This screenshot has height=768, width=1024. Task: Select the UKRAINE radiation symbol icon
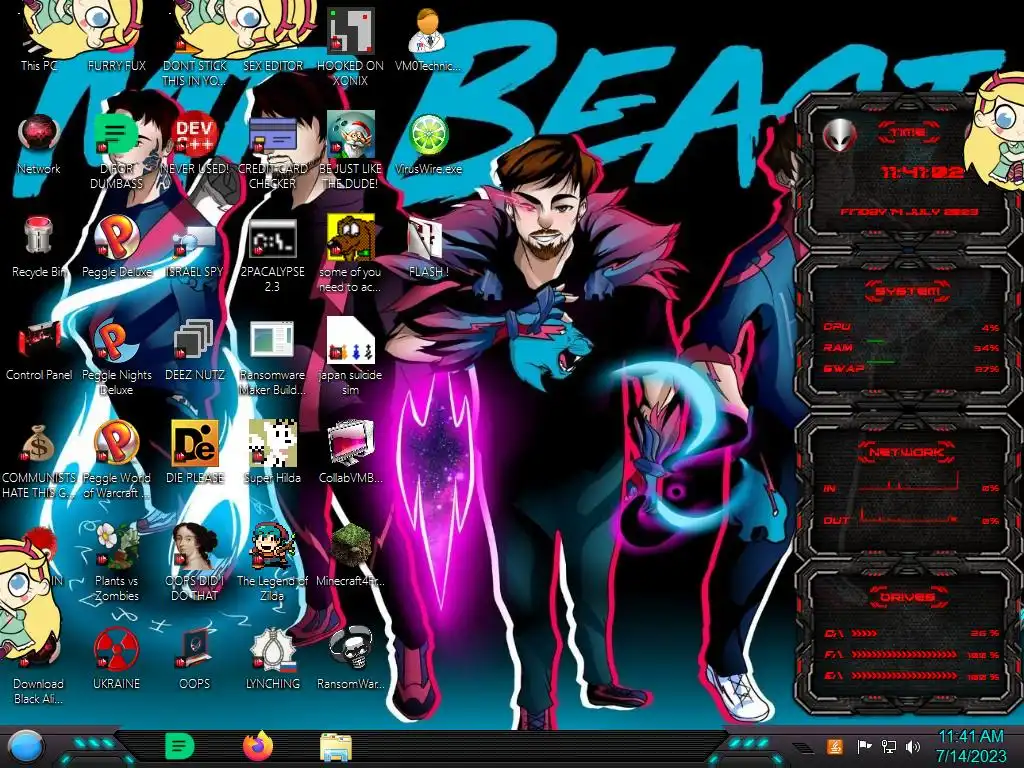tap(117, 658)
